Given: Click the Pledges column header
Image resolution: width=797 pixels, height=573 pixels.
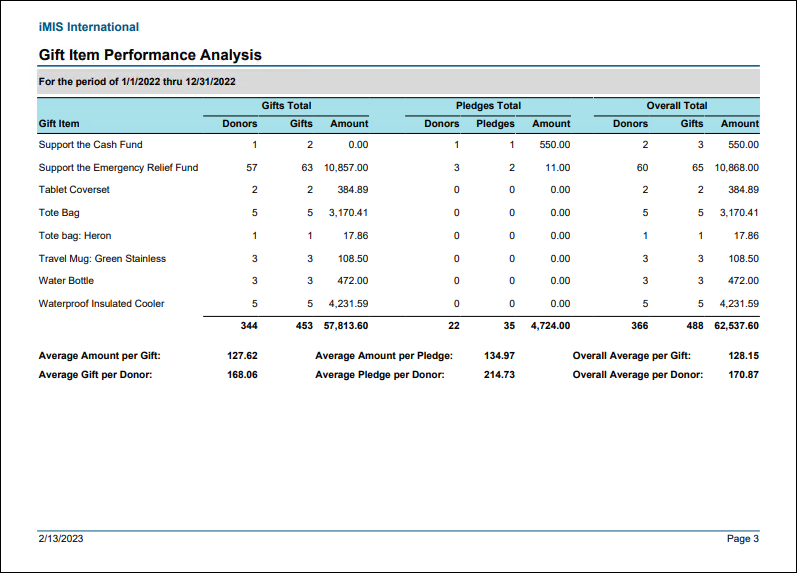Looking at the screenshot, I should coord(495,124).
